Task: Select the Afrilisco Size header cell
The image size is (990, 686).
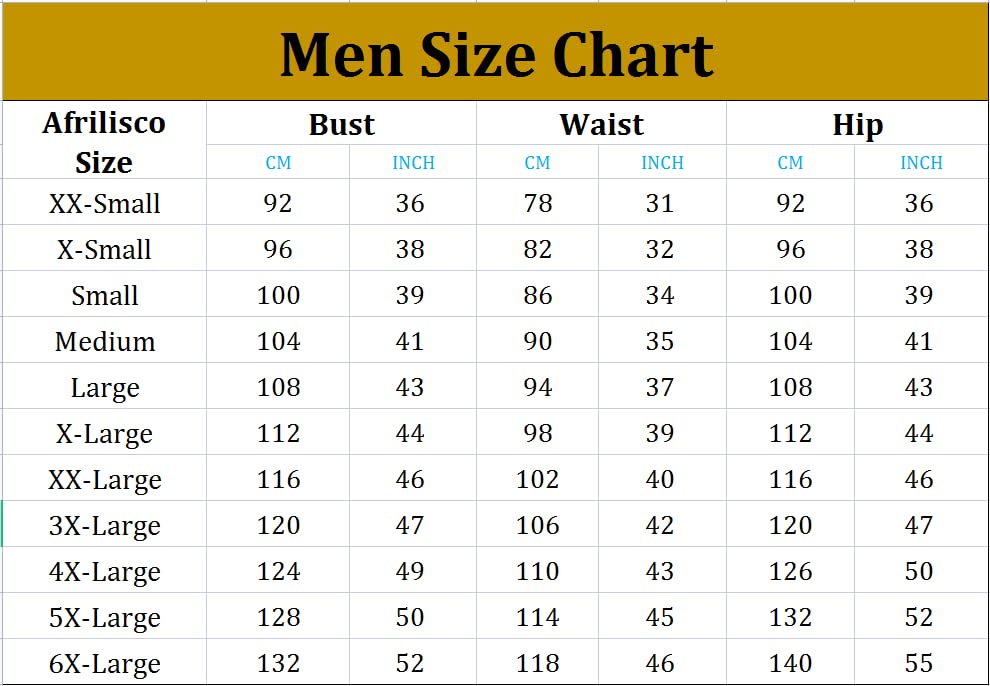Action: (104, 142)
